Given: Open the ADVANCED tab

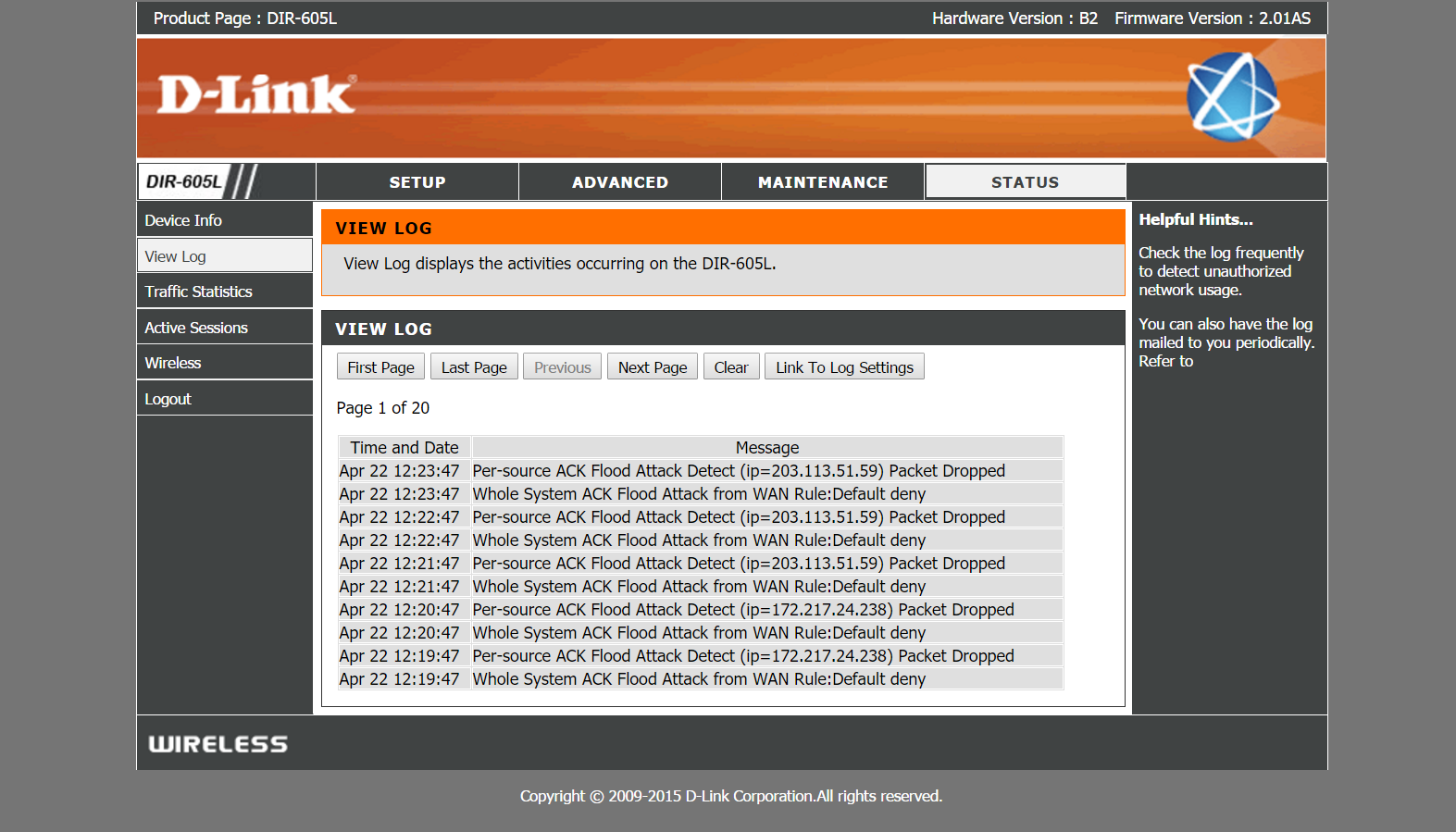Looking at the screenshot, I should [620, 182].
